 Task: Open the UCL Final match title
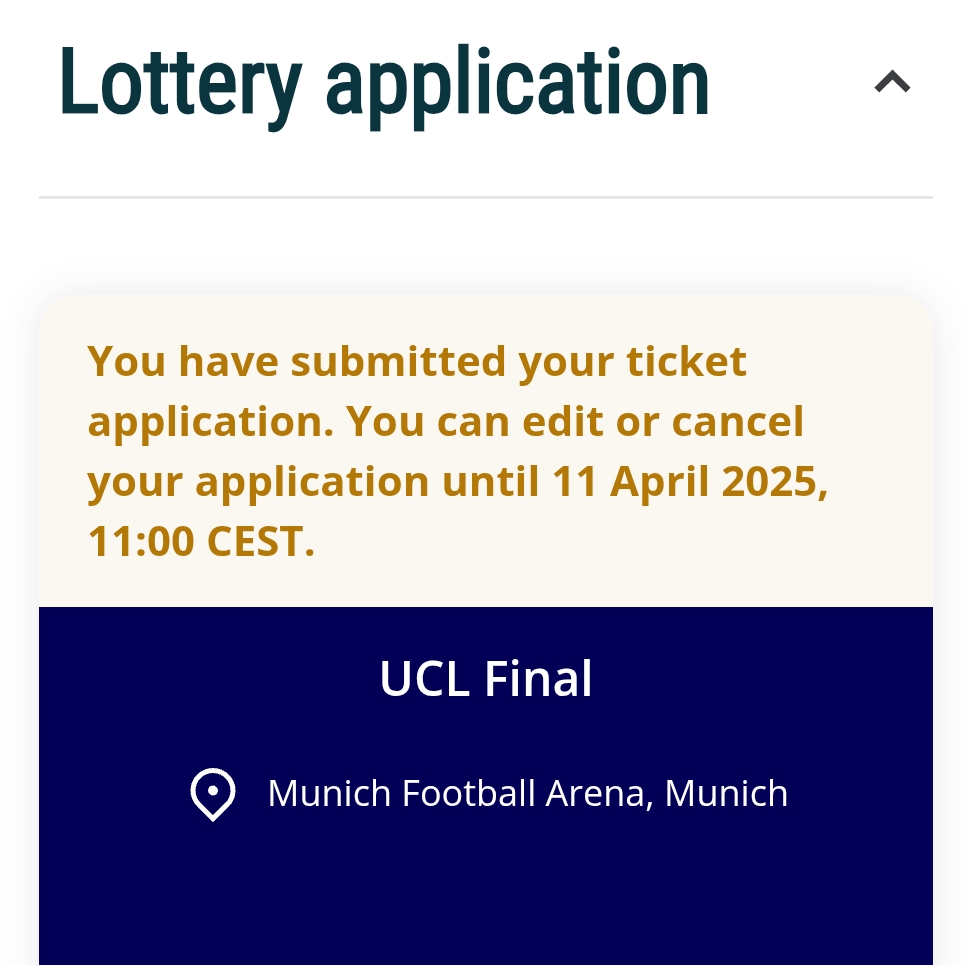pyautogui.click(x=486, y=679)
